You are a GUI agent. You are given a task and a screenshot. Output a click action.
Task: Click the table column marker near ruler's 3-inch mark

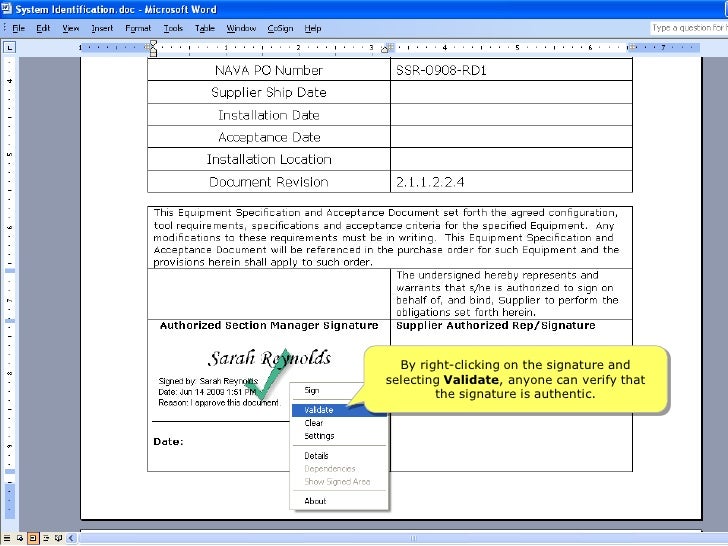coord(388,47)
